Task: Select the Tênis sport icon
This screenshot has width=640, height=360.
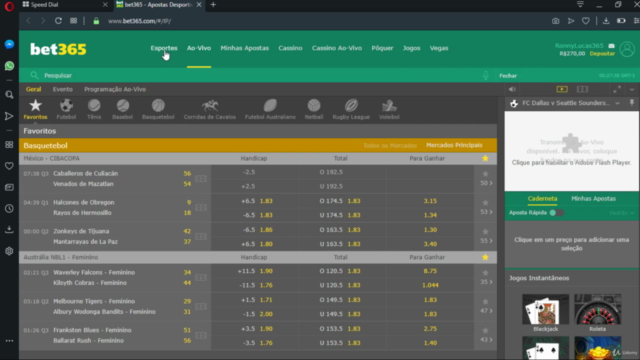Action: point(94,109)
